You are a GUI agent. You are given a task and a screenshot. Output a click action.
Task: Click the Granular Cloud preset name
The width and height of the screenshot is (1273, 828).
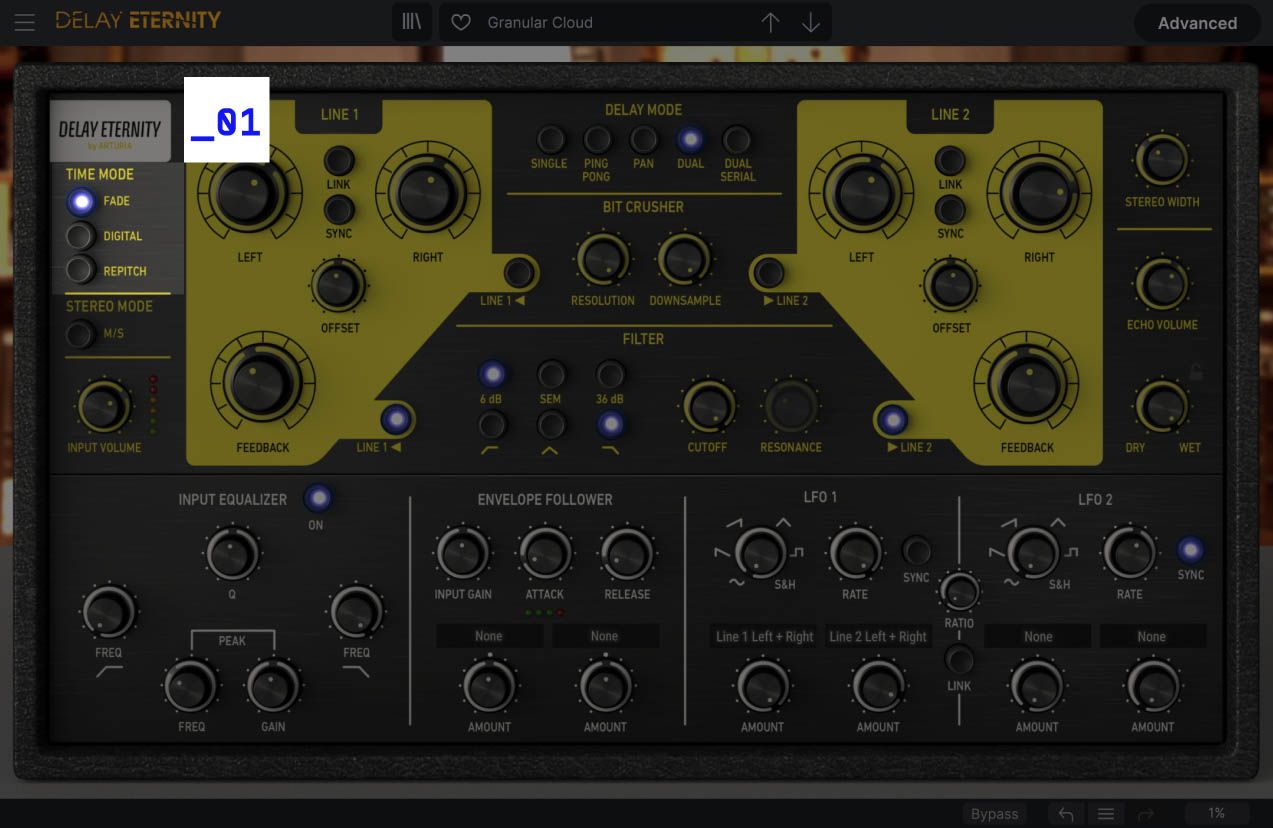(x=540, y=22)
